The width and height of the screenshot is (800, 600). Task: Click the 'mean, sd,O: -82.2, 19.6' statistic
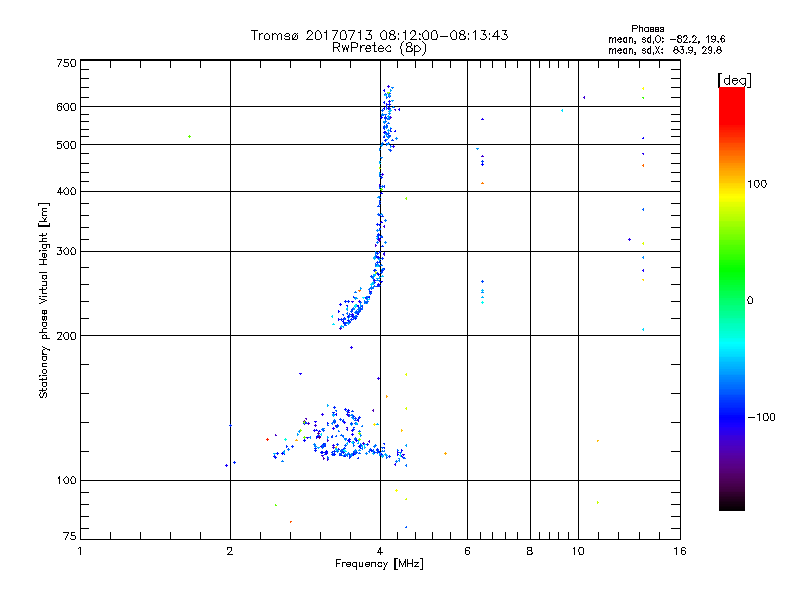coord(666,39)
